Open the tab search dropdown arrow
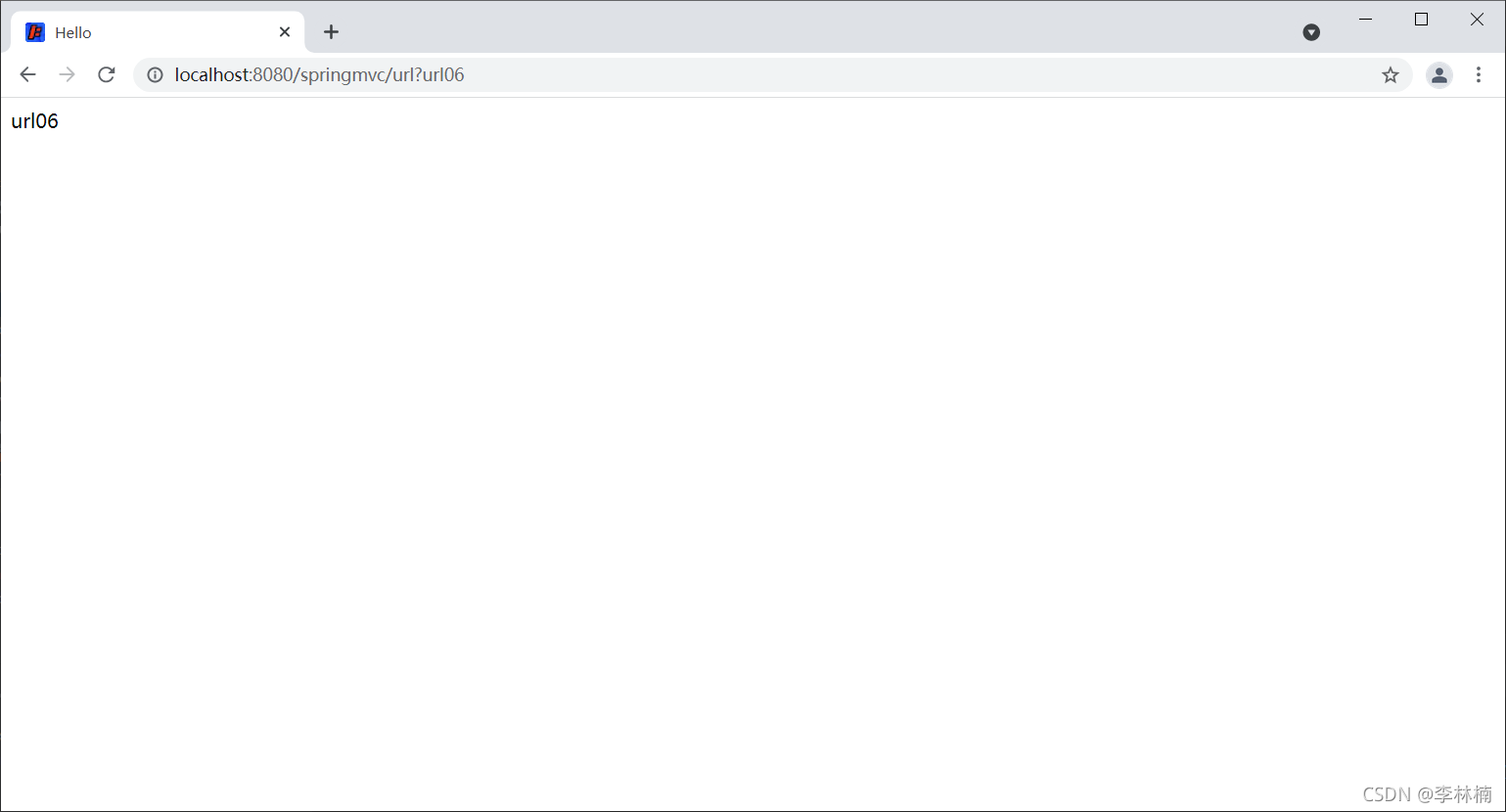 1311,32
